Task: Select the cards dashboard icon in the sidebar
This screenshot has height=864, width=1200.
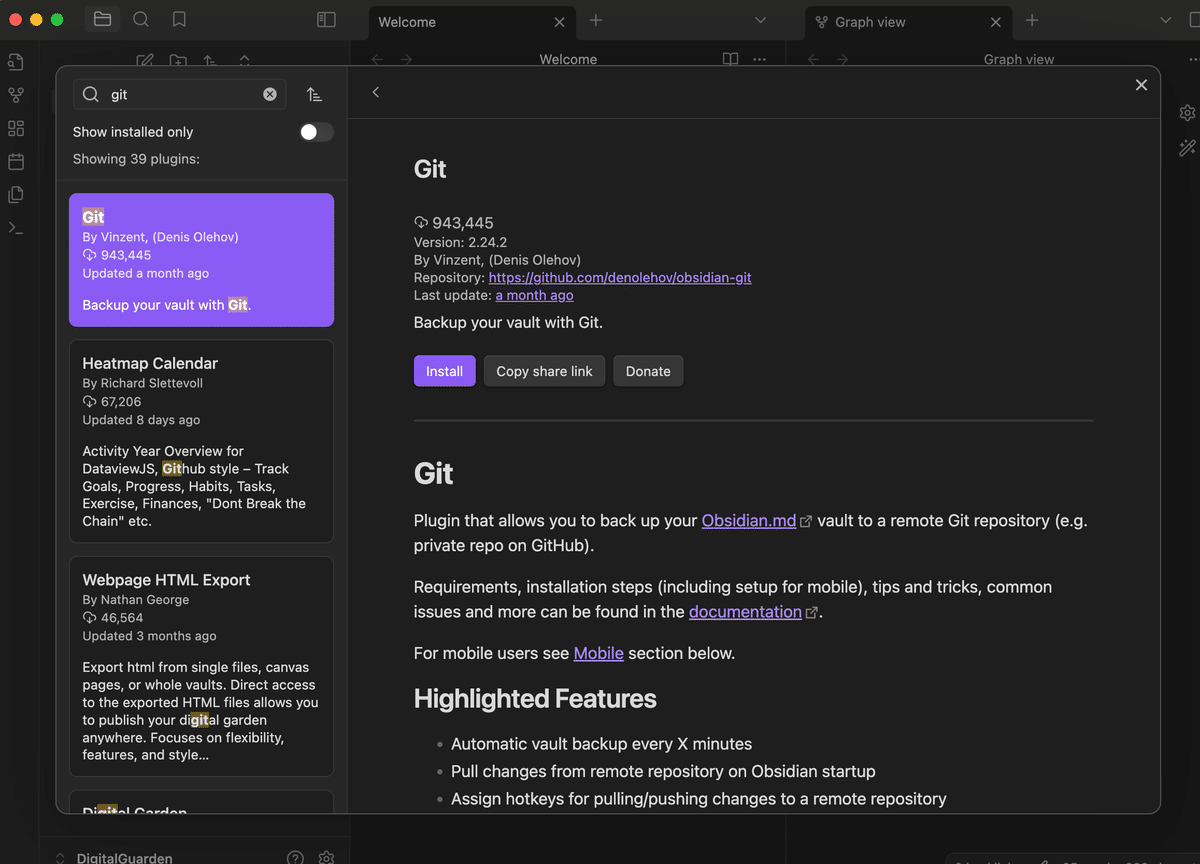Action: [15, 128]
